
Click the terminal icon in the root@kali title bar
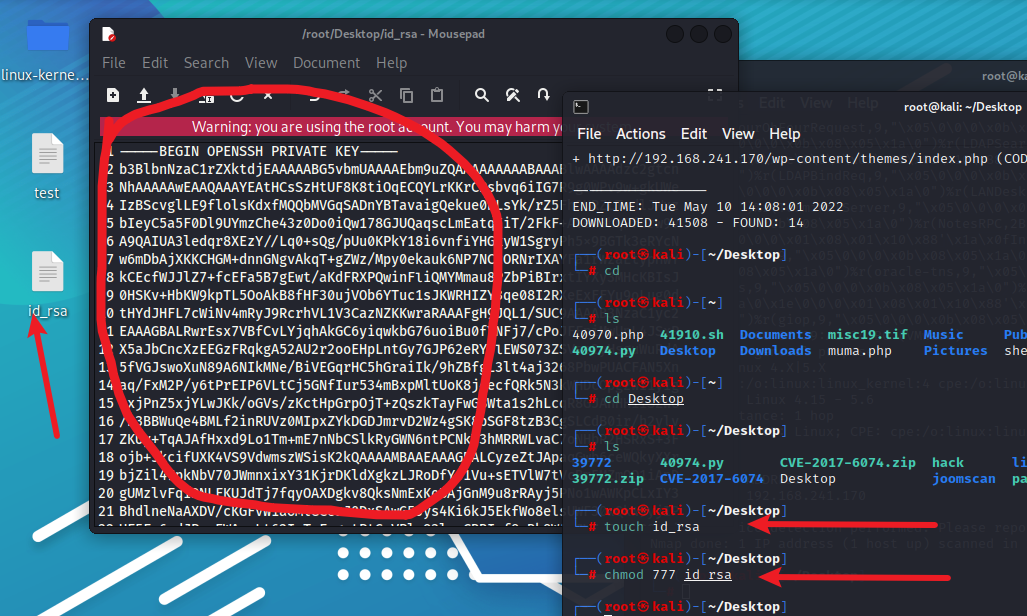coord(581,107)
